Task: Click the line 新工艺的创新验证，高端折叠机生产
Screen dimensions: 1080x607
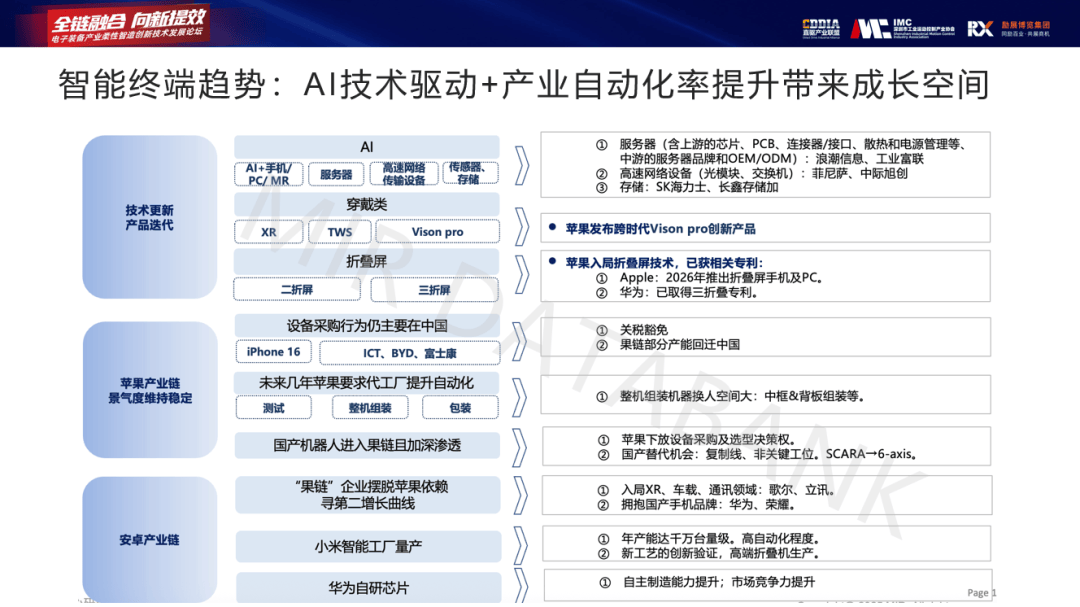Action: tap(720, 553)
